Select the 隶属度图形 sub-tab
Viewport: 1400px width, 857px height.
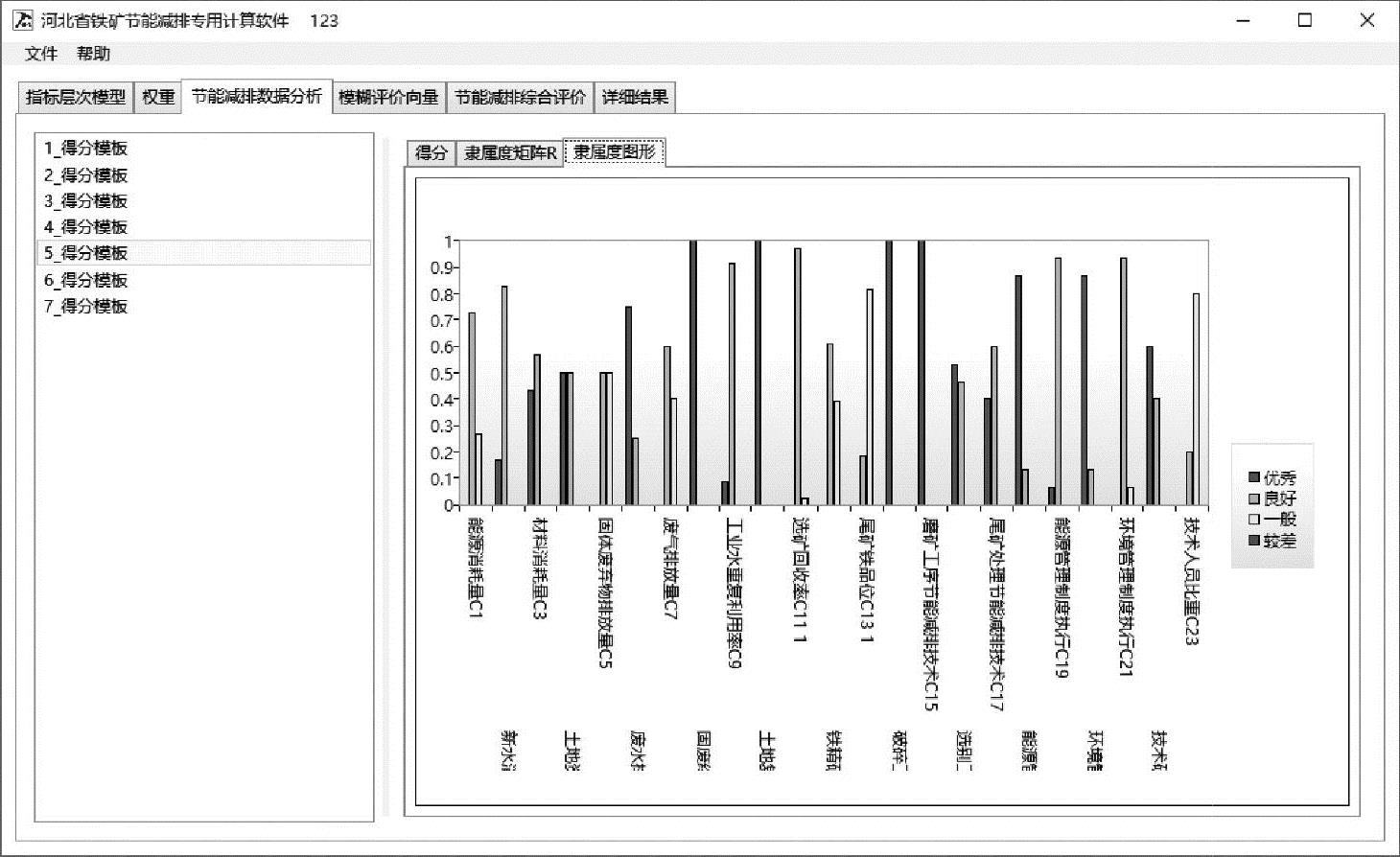tap(615, 151)
